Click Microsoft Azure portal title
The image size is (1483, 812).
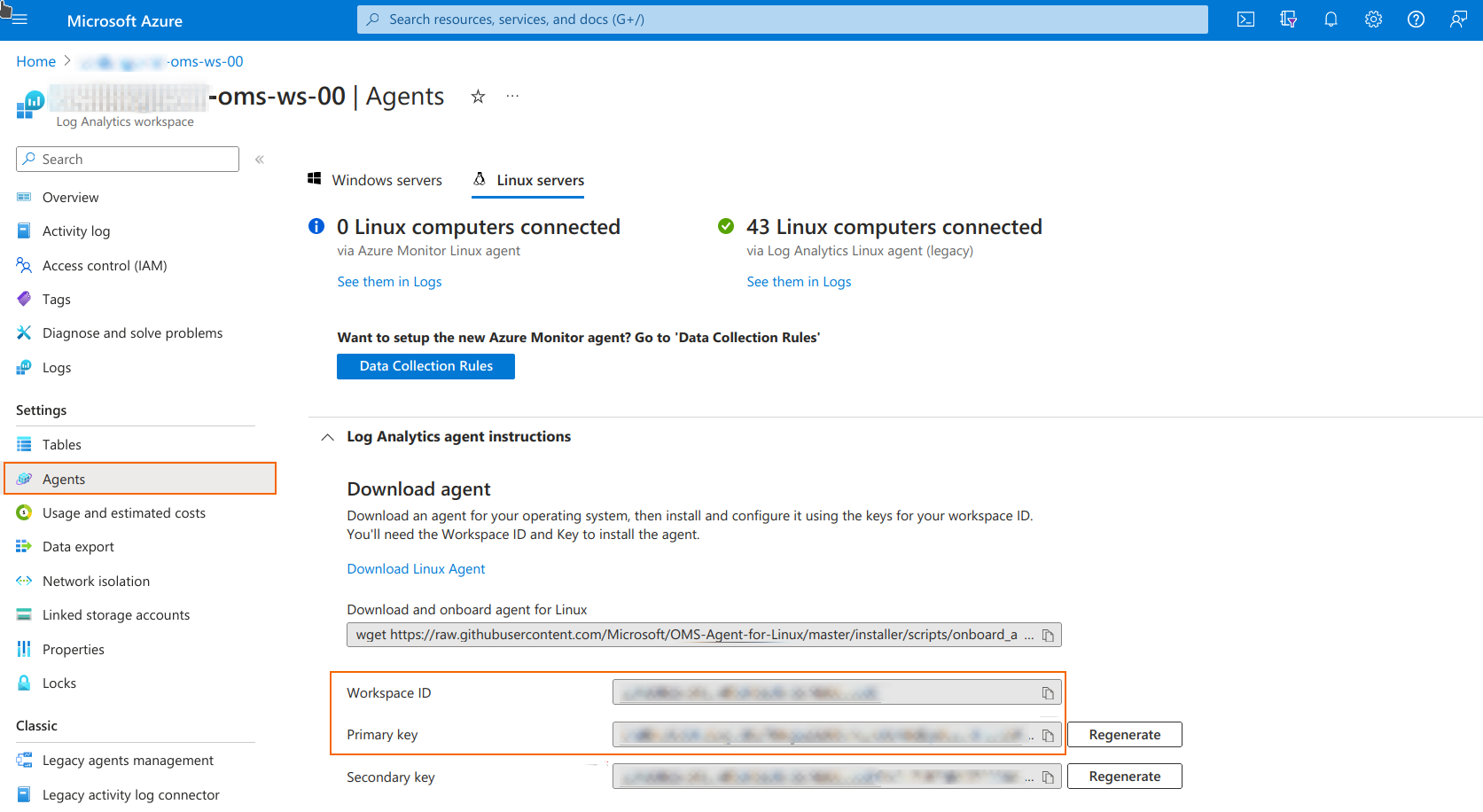tap(124, 20)
